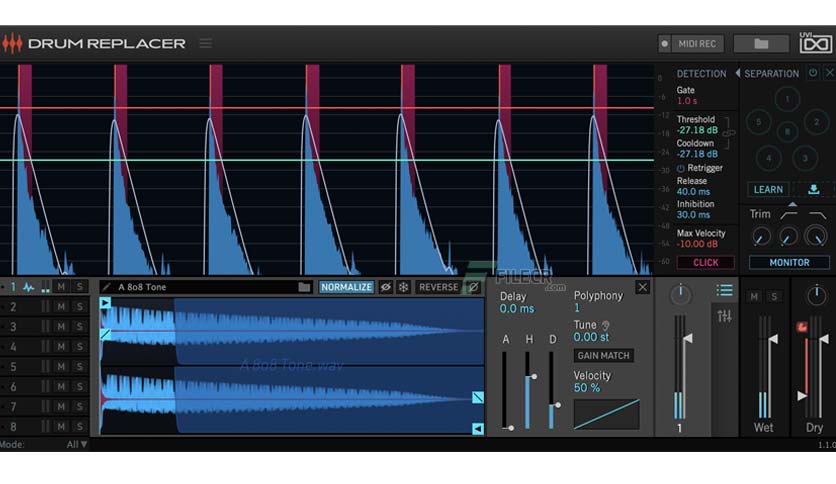Click the phase invert icon
The width and height of the screenshot is (836, 484).
coord(473,287)
